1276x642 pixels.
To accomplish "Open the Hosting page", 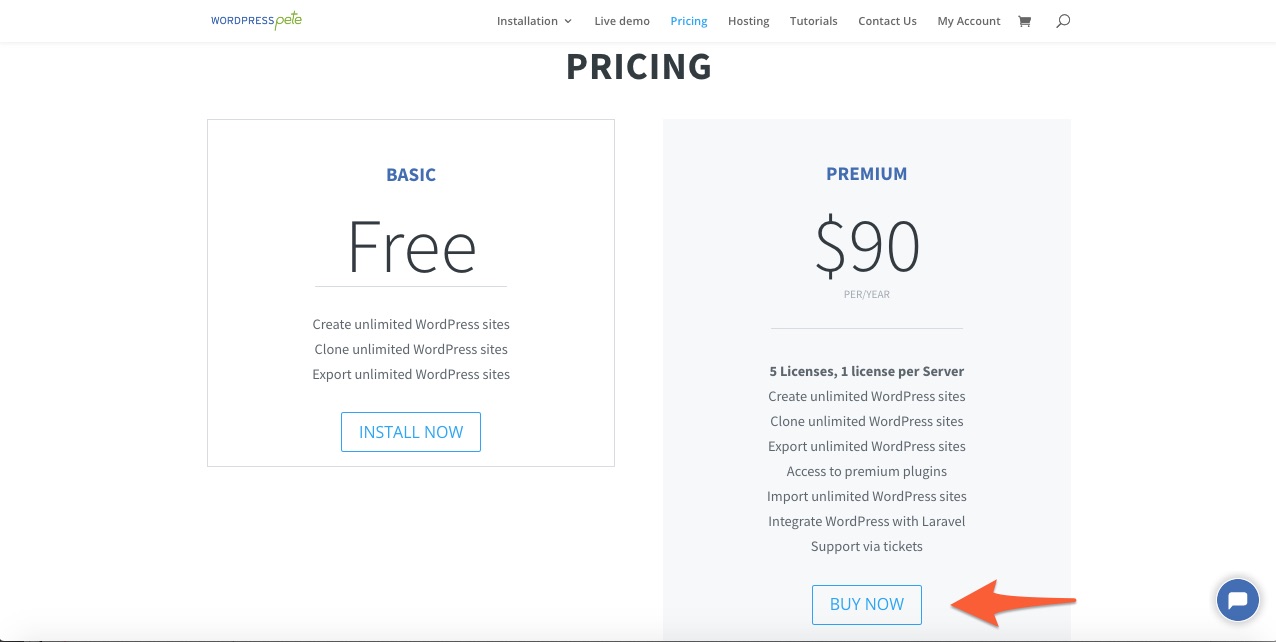I will [x=749, y=21].
